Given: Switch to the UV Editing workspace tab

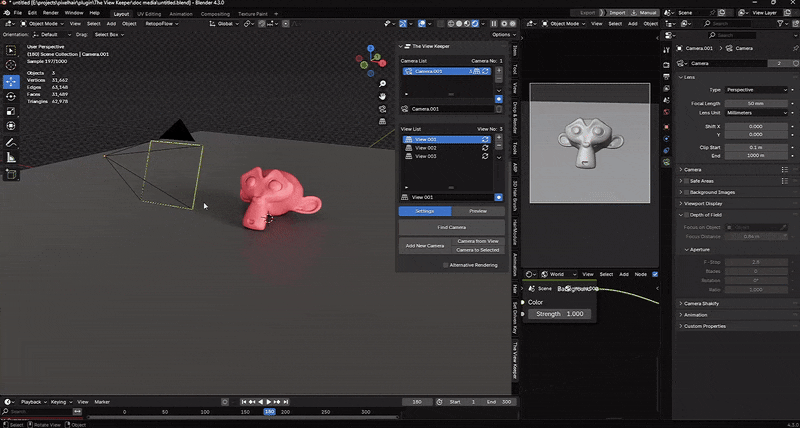Looking at the screenshot, I should (x=148, y=14).
